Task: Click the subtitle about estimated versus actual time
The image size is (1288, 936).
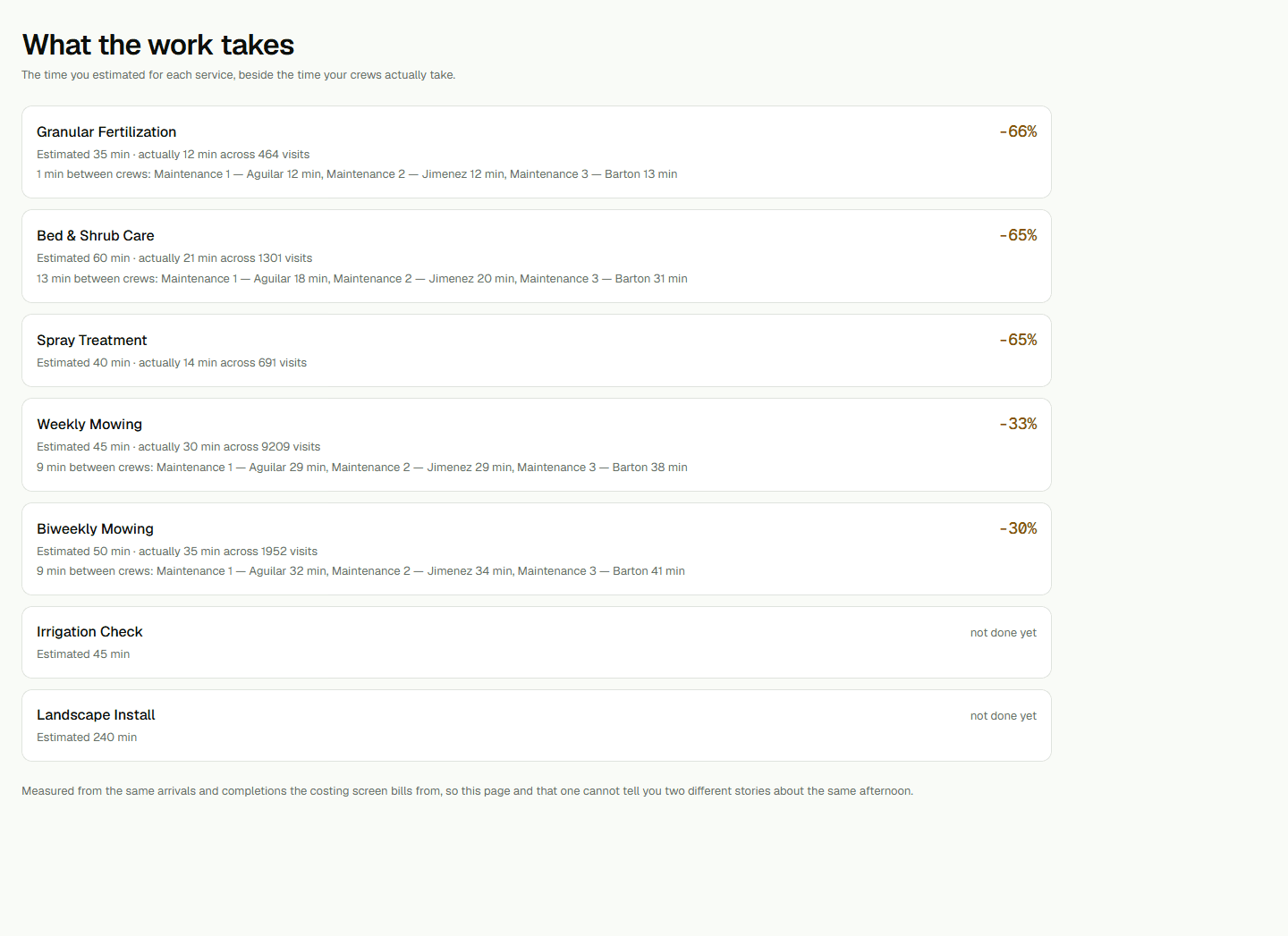Action: (x=239, y=75)
